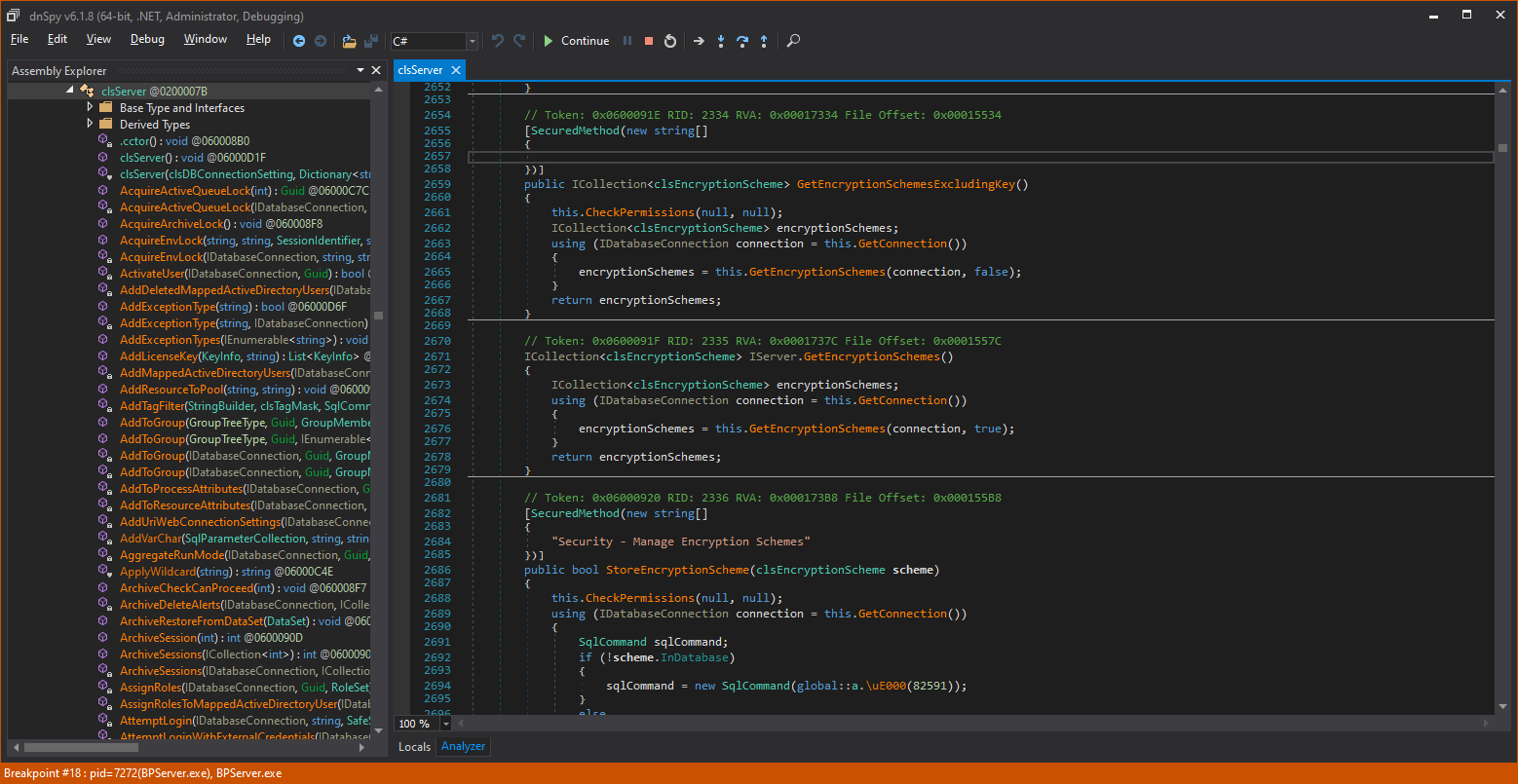The height and width of the screenshot is (784, 1518).
Task: Open search with the magnifier icon
Action: pyautogui.click(x=794, y=41)
